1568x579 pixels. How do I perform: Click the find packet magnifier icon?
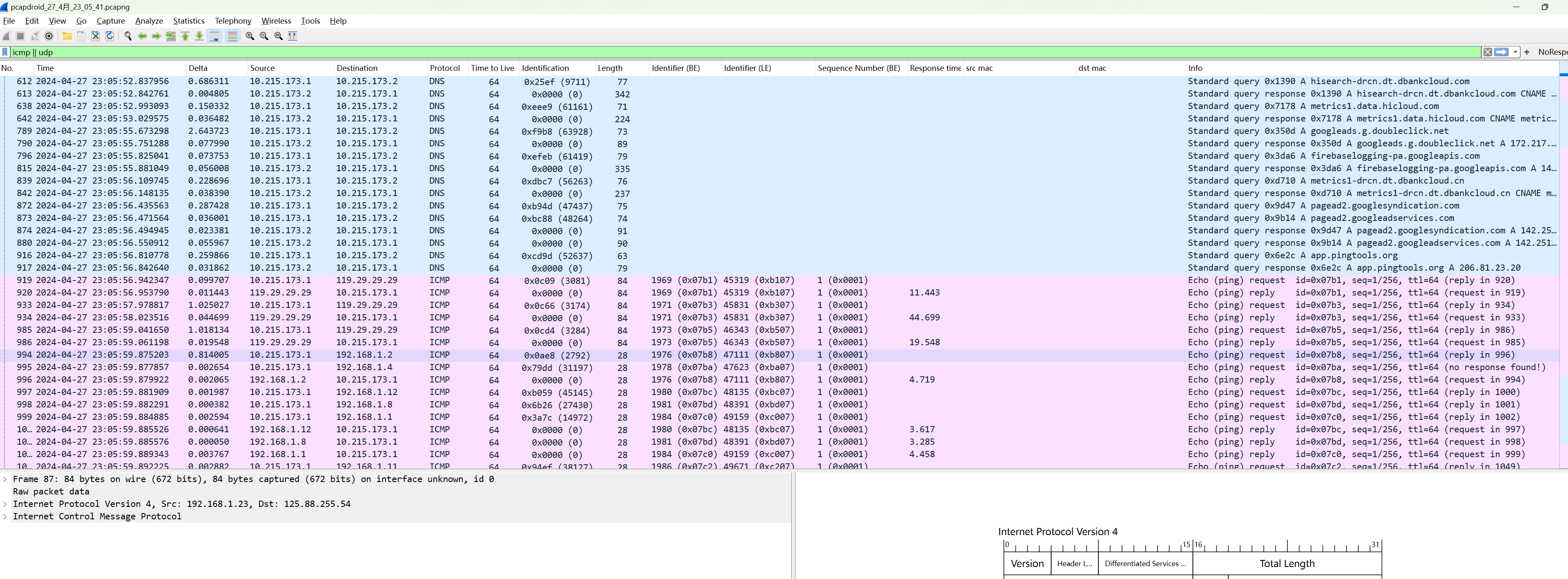[x=128, y=36]
